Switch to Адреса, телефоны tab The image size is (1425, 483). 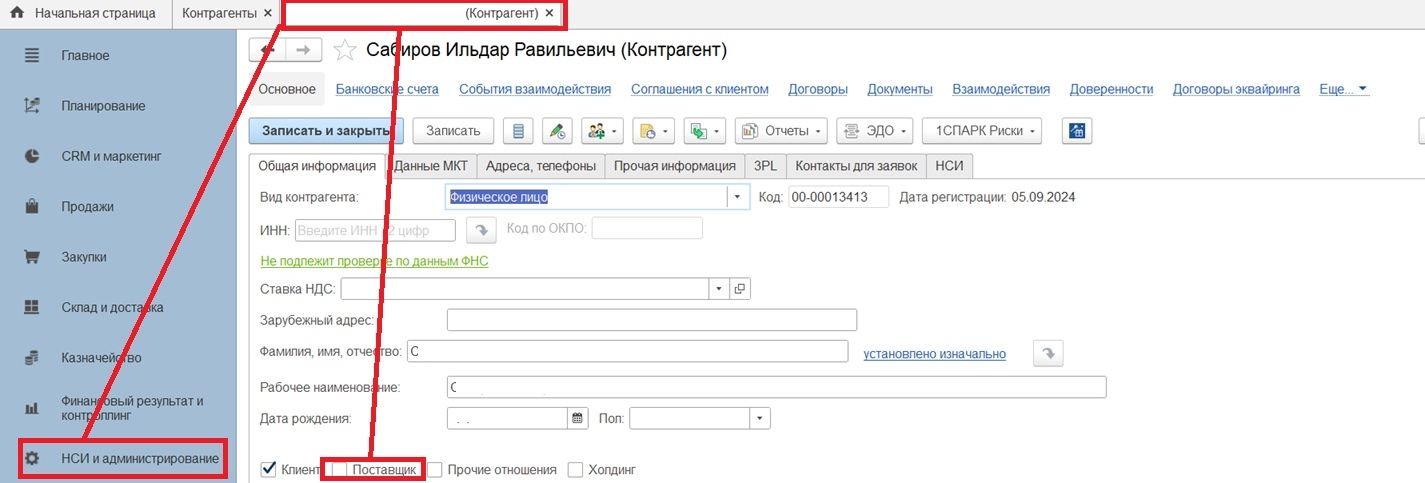pyautogui.click(x=541, y=166)
